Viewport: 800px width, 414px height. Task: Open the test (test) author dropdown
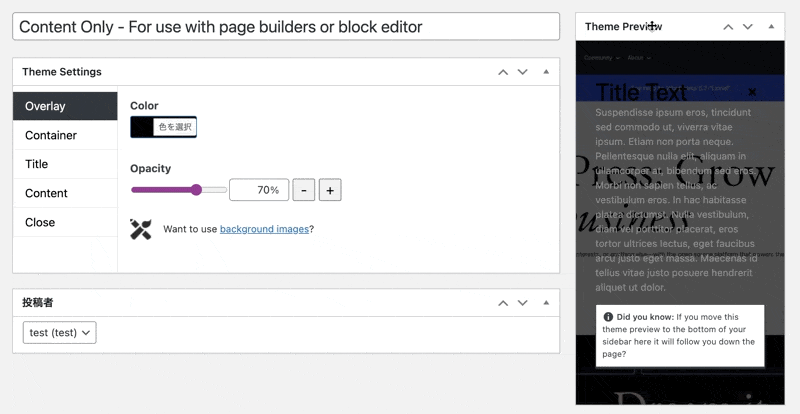(60, 333)
